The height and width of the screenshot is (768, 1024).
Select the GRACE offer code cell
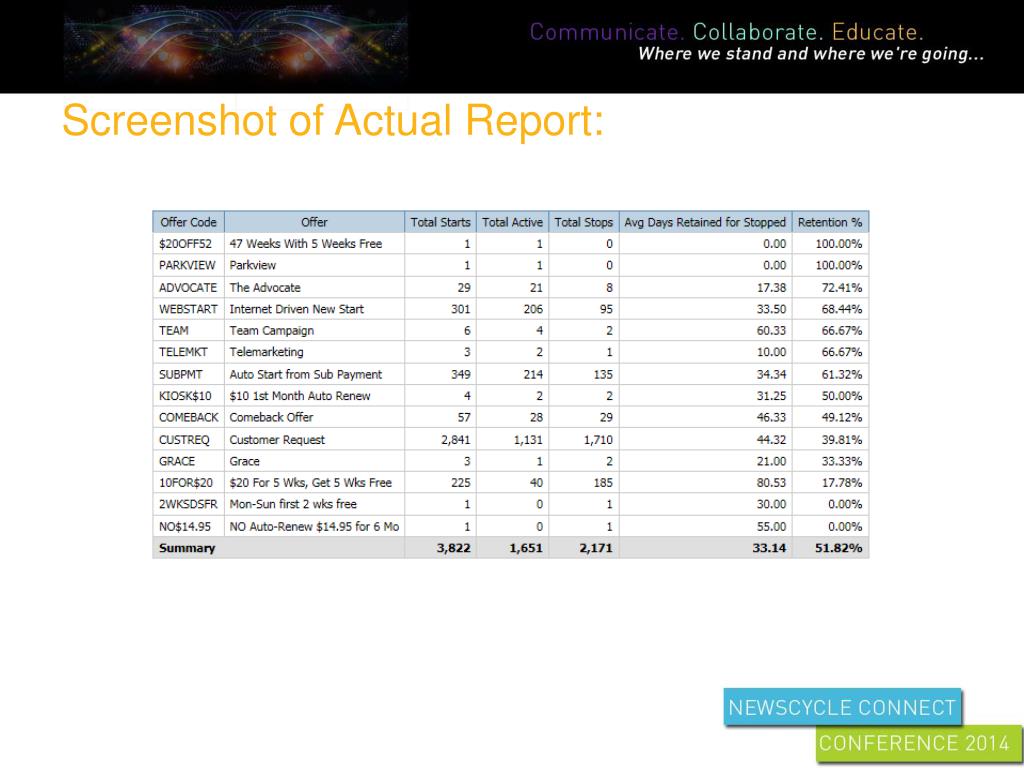[188, 461]
